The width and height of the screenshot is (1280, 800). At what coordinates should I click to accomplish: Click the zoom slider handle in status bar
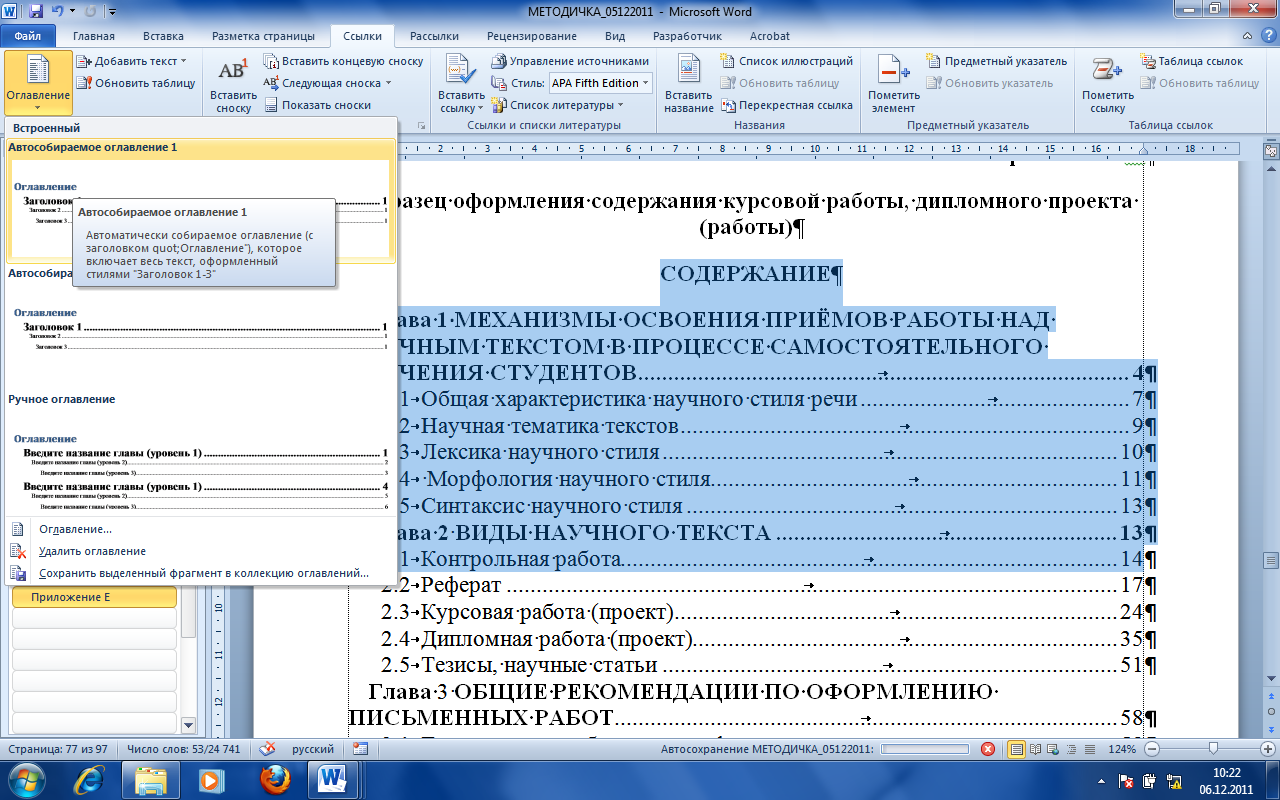click(x=1212, y=748)
